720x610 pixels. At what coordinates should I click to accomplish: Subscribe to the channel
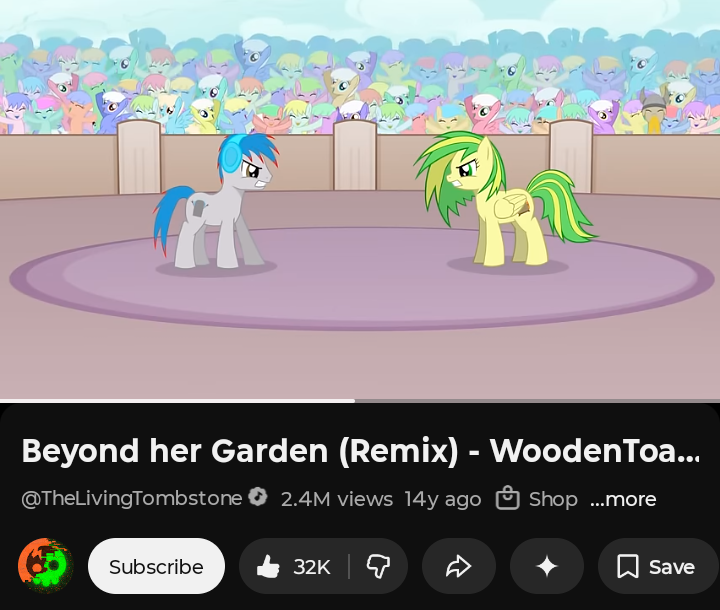pyautogui.click(x=156, y=566)
